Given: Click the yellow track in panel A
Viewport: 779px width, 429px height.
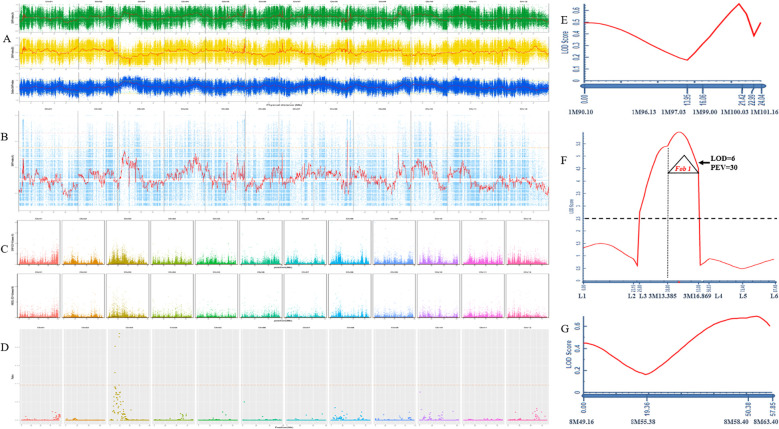Looking at the screenshot, I should click(284, 51).
